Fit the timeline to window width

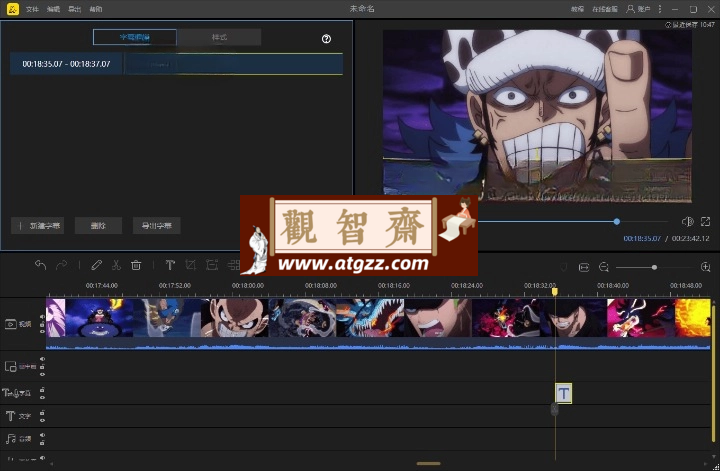584,267
